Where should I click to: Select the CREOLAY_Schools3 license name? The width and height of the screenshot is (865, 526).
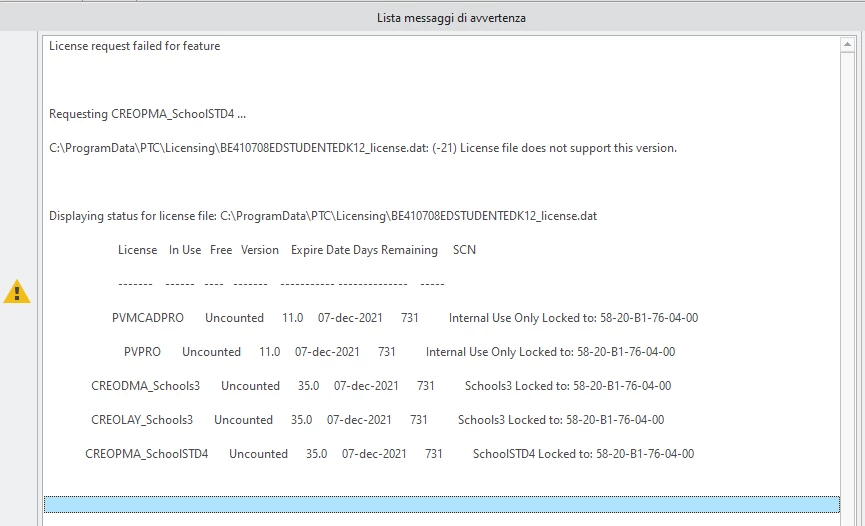[x=142, y=420]
